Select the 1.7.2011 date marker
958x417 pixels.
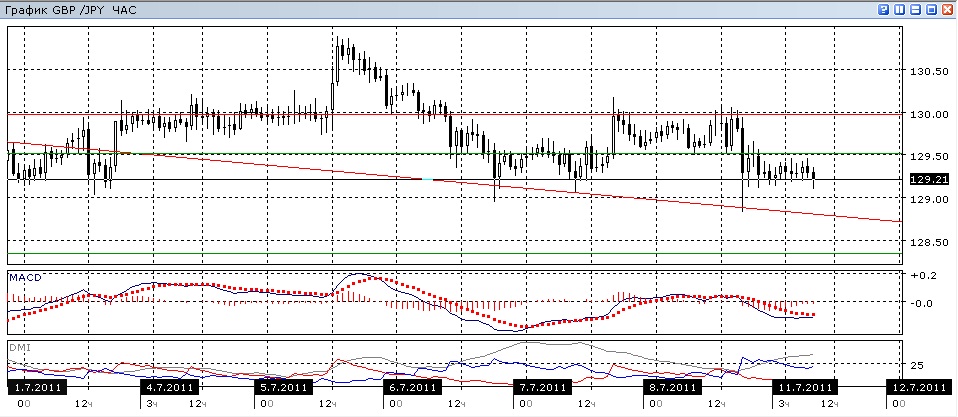(36, 387)
